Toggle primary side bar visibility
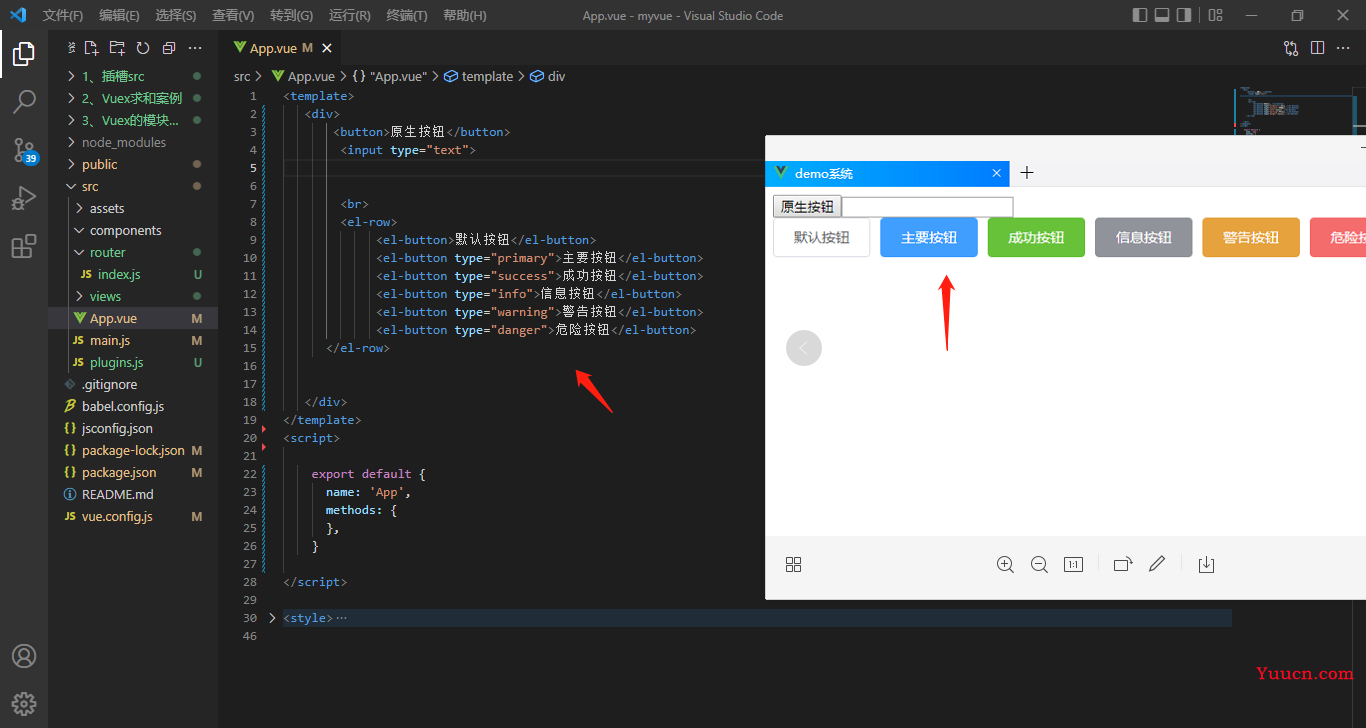The image size is (1366, 728). [1139, 15]
